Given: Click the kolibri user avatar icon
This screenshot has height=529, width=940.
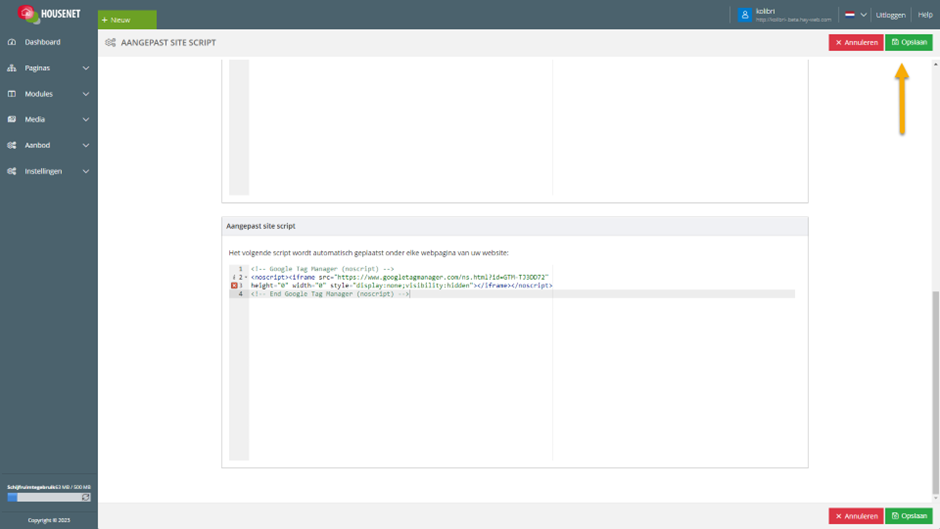Looking at the screenshot, I should [x=745, y=15].
